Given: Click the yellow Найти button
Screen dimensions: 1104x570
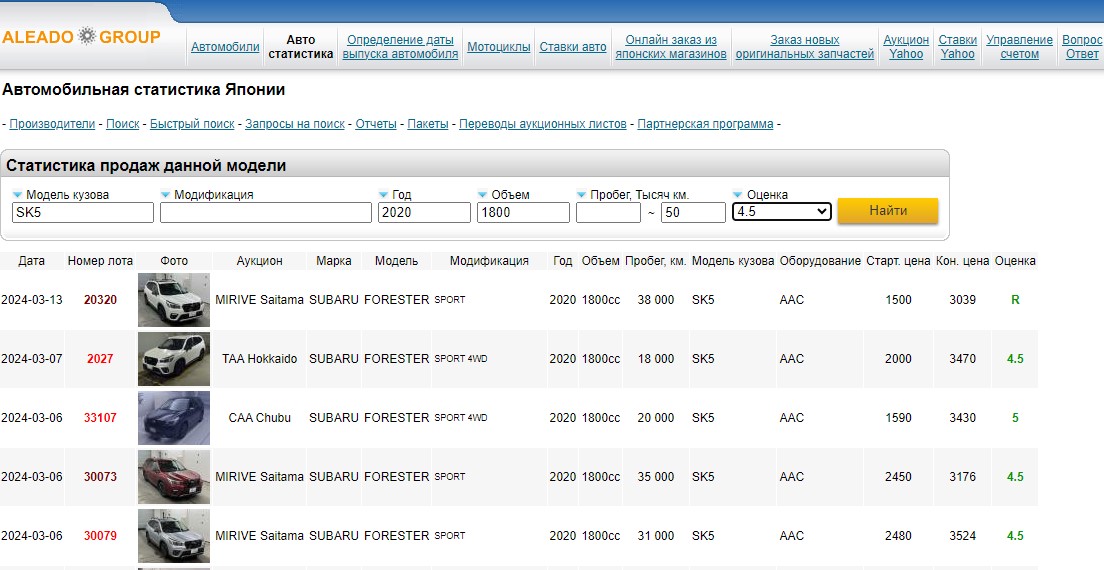Looking at the screenshot, I should point(888,210).
